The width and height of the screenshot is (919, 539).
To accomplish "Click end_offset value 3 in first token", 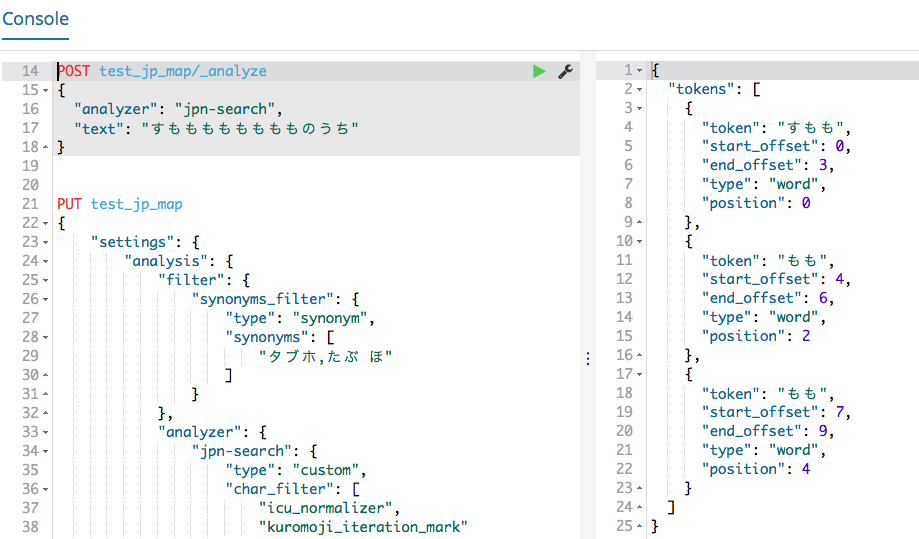I will [x=823, y=165].
